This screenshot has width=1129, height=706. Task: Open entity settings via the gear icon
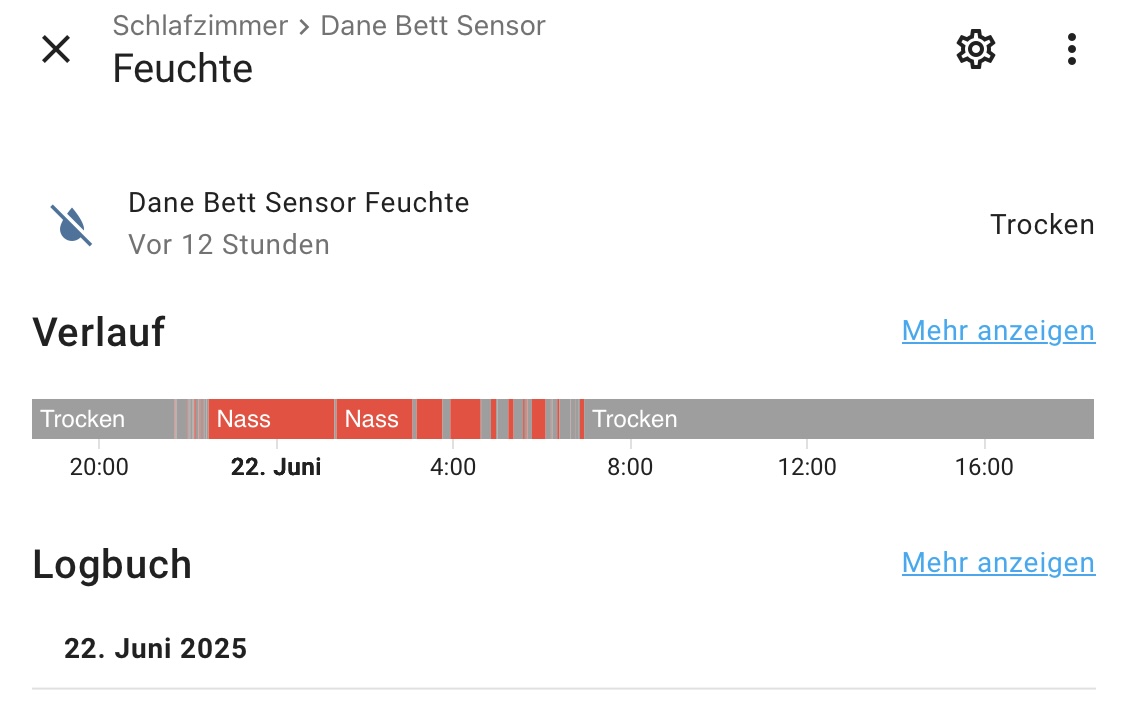pos(976,49)
